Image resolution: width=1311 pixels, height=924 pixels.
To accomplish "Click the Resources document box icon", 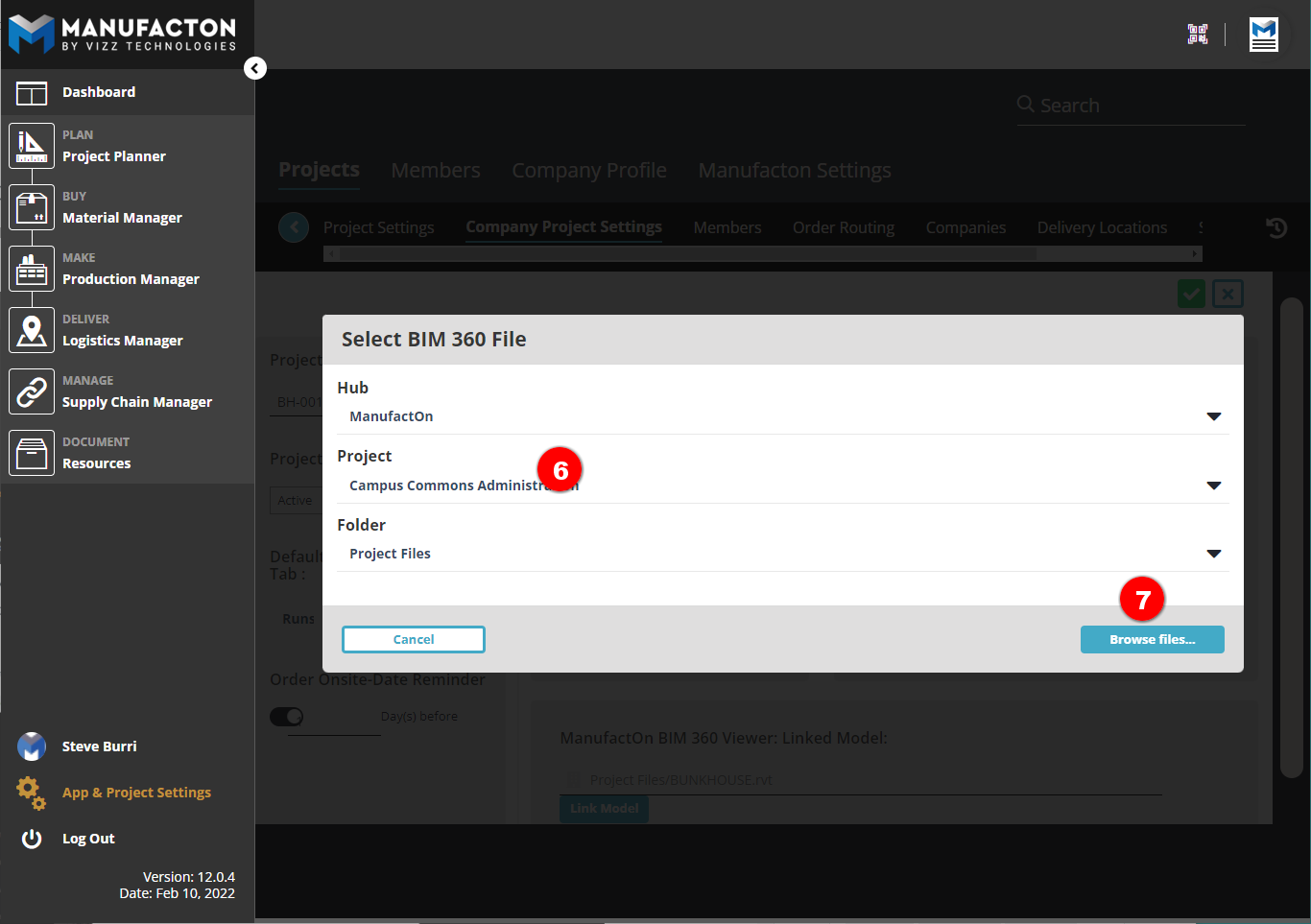I will pos(32,453).
